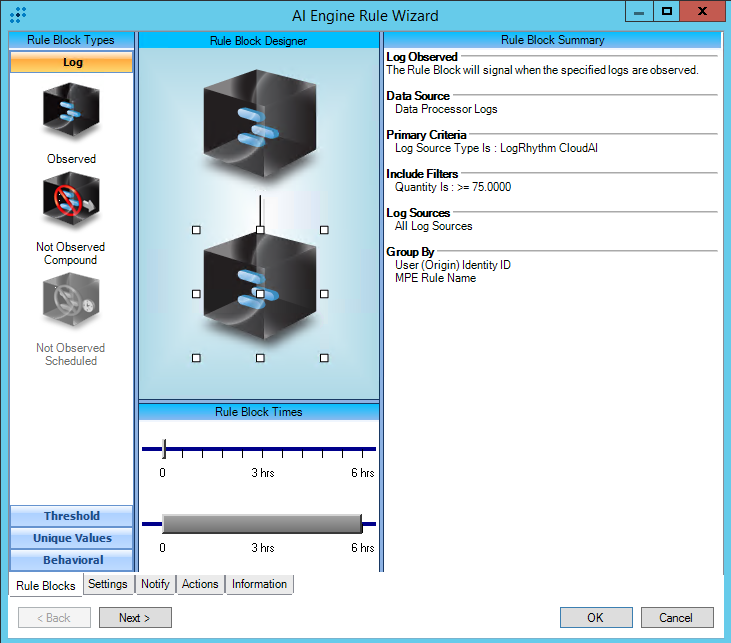
Task: Click the Next button
Action: (x=135, y=618)
